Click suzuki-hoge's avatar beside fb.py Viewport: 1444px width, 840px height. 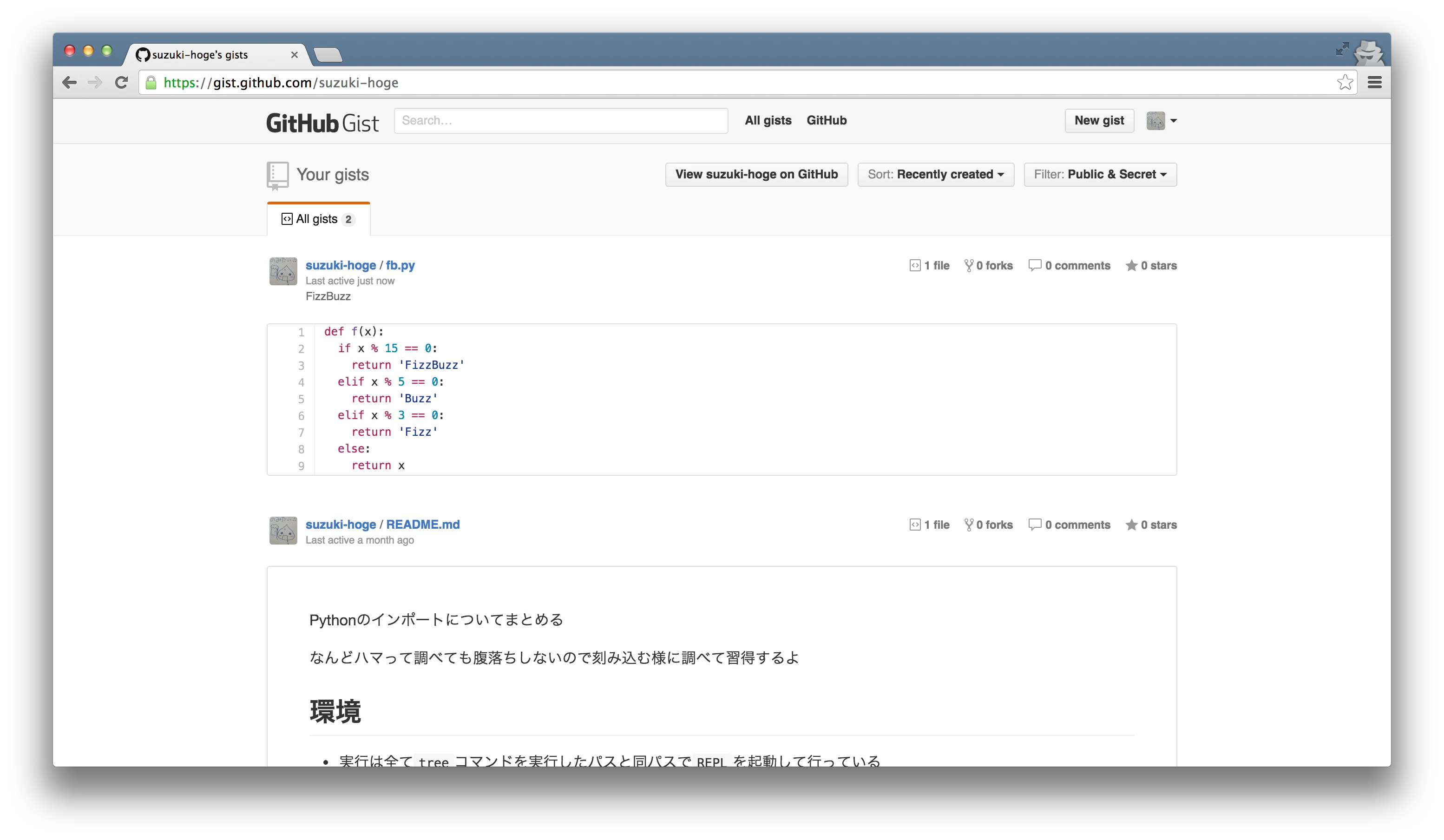point(282,273)
